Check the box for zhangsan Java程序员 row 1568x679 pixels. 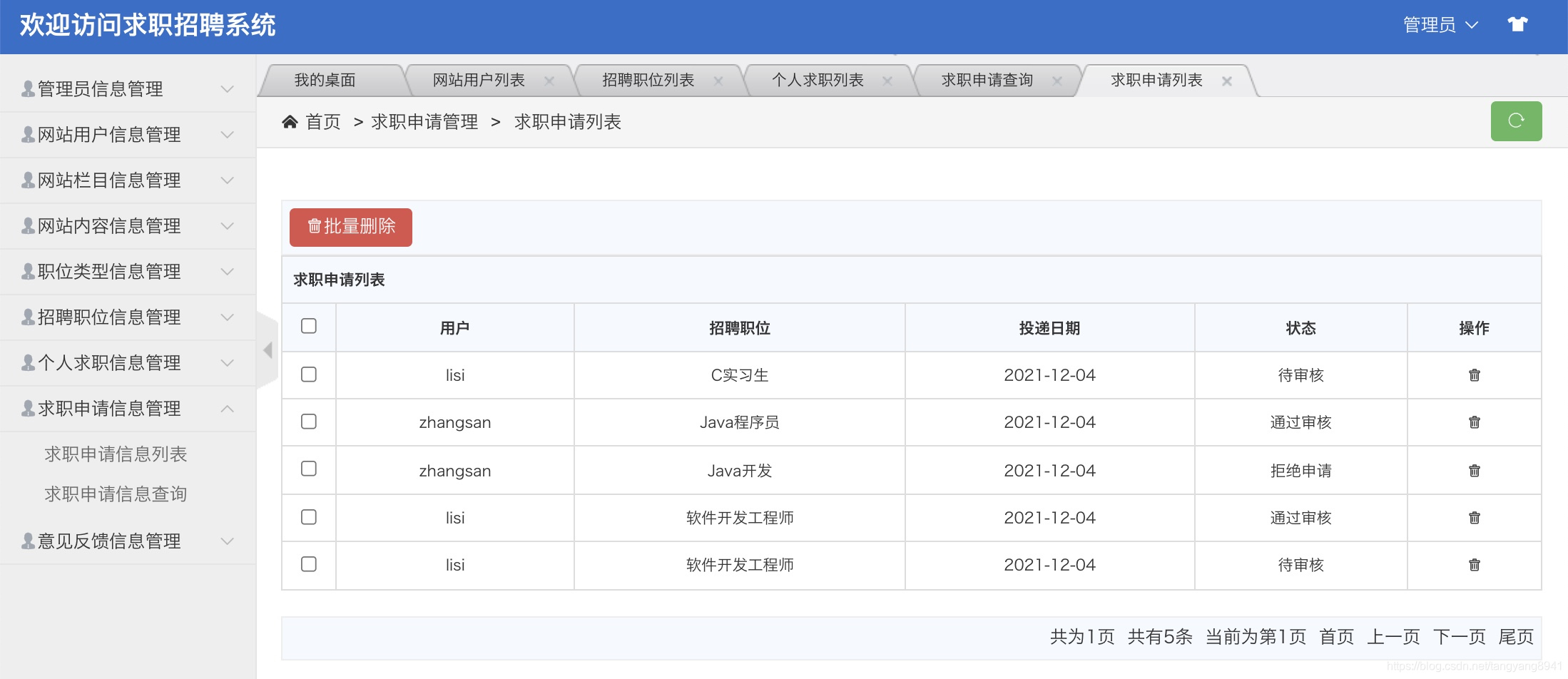[x=309, y=422]
